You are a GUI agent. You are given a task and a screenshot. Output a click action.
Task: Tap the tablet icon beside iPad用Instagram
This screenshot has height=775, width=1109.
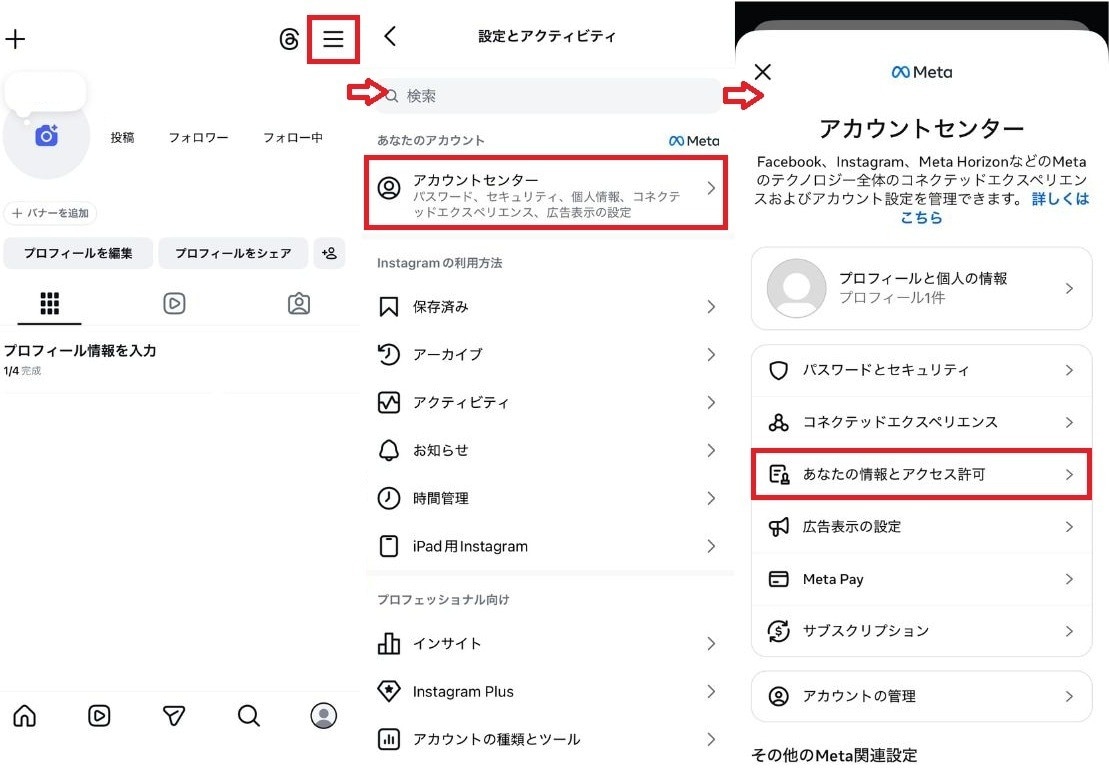(x=388, y=546)
